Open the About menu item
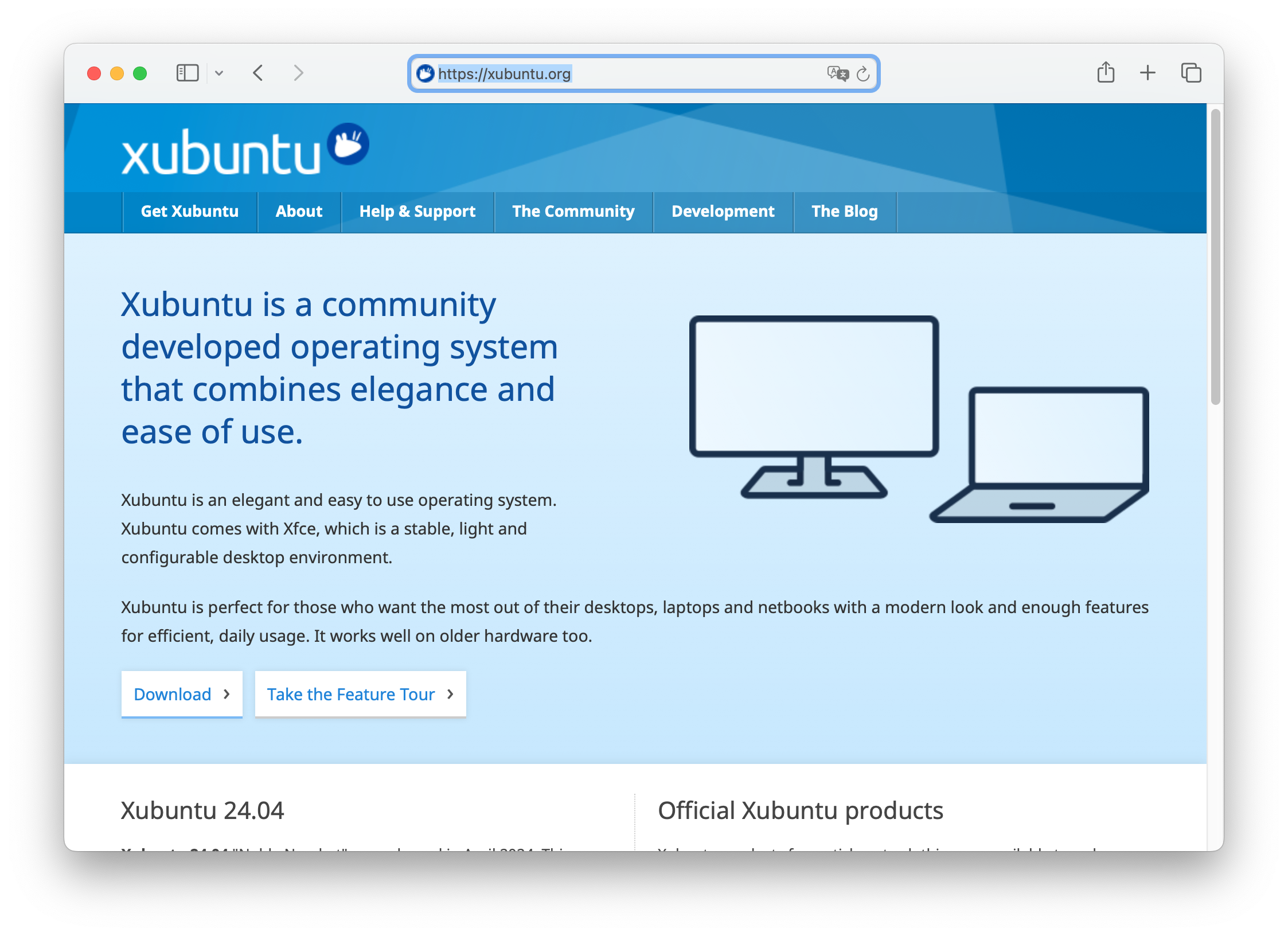 pos(299,212)
